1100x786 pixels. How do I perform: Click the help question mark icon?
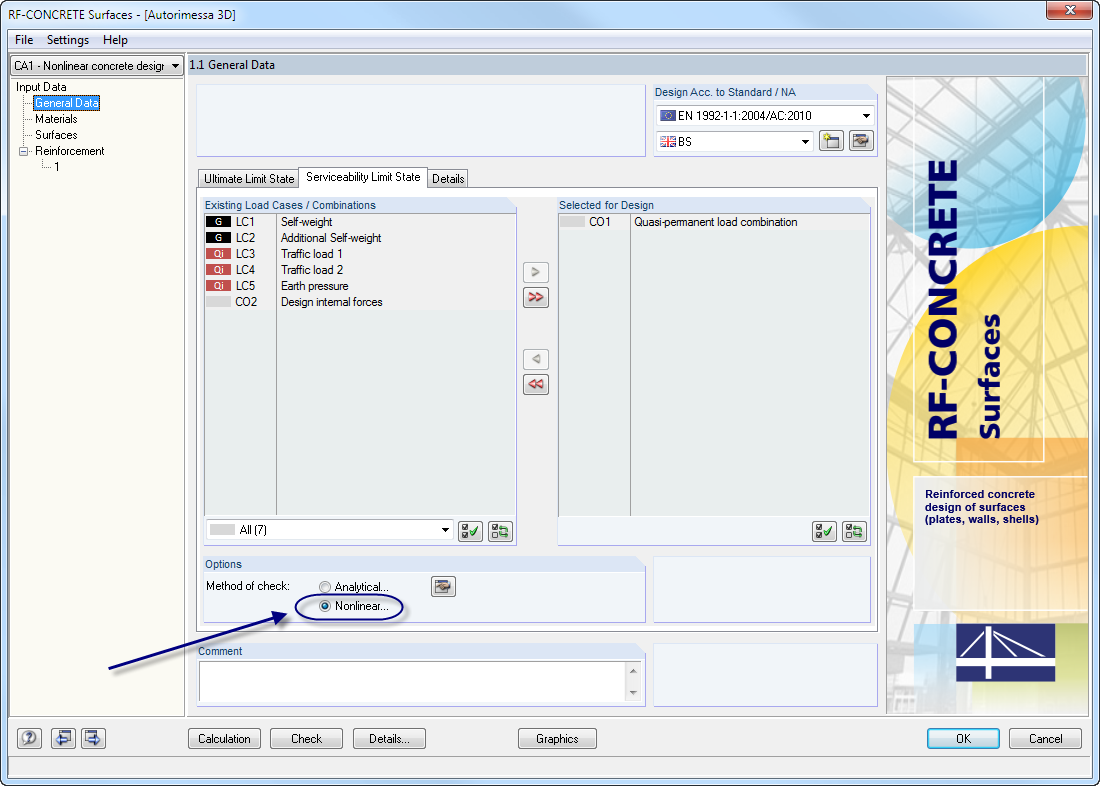click(29, 738)
